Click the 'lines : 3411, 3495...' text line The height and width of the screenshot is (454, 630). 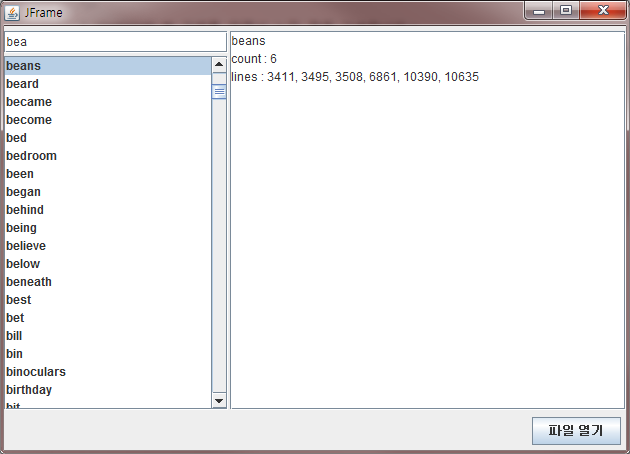[x=355, y=77]
